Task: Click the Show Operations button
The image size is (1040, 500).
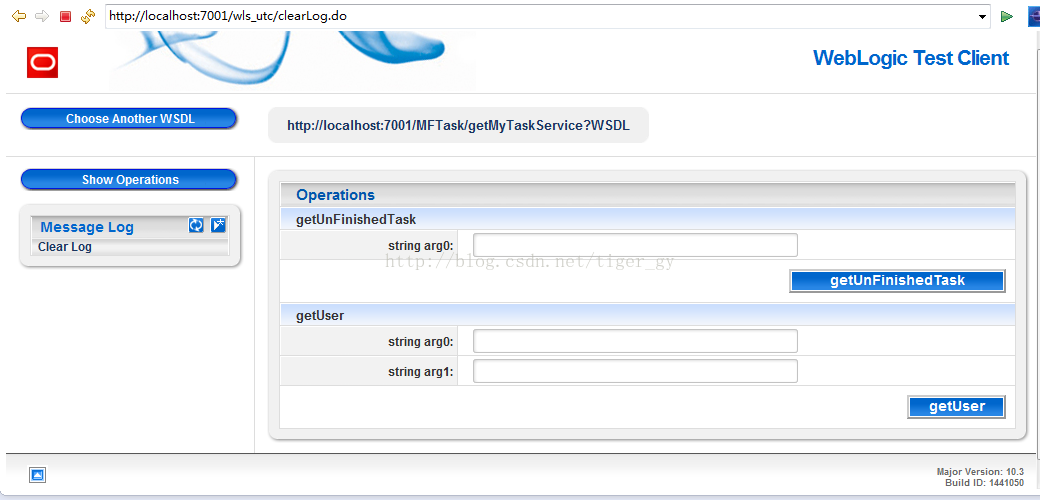Action: pyautogui.click(x=129, y=180)
